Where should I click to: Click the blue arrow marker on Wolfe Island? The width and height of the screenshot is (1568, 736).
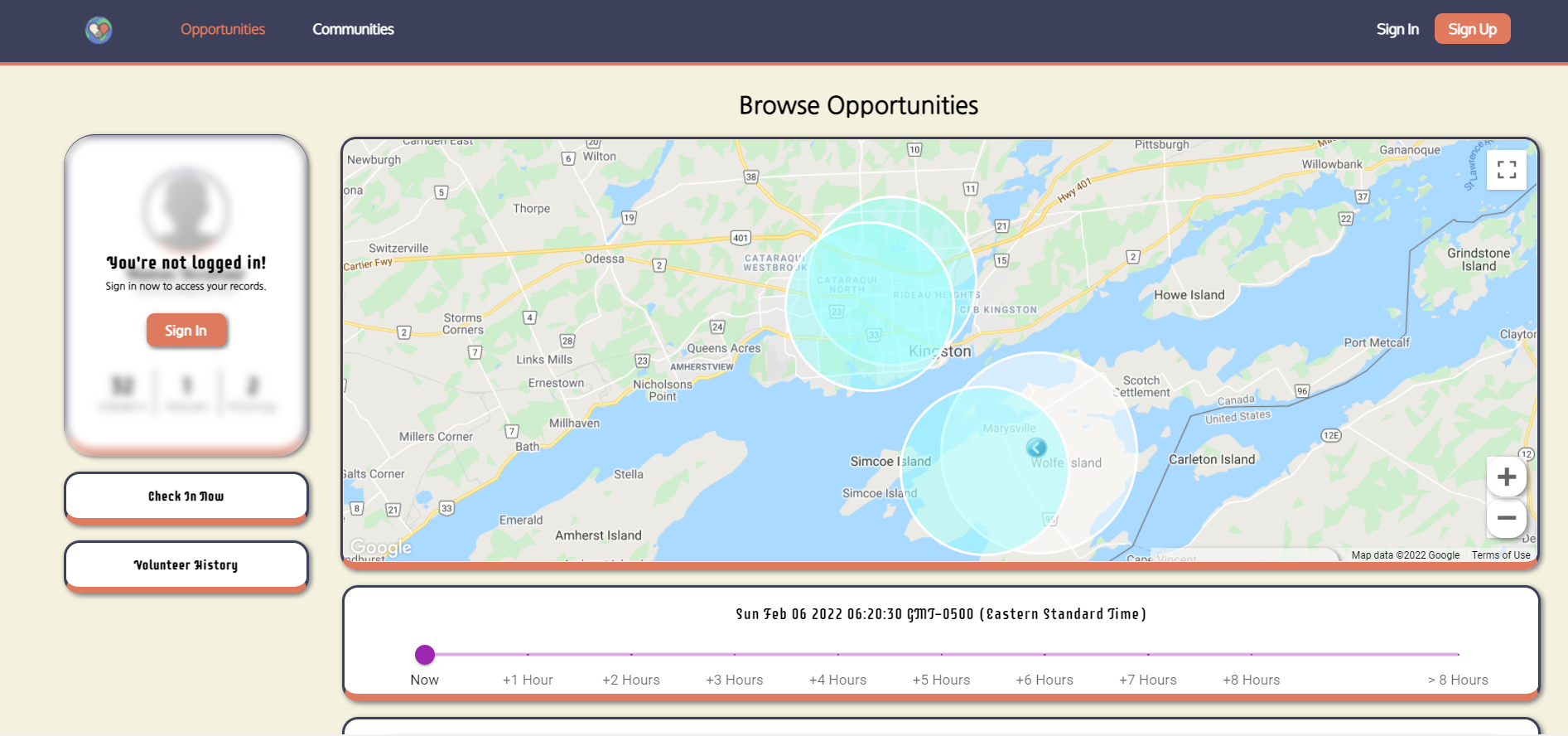pos(1036,448)
